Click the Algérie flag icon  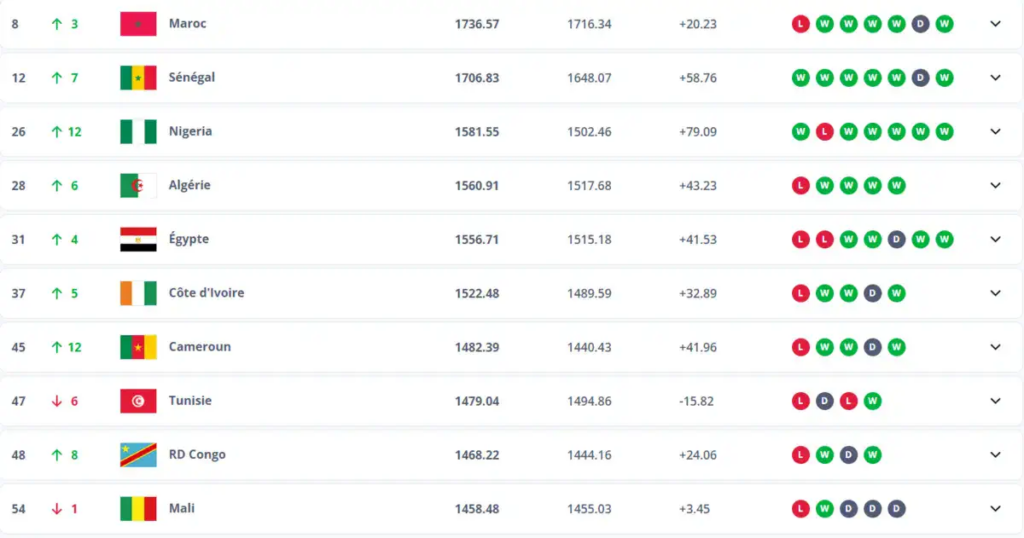coord(138,185)
